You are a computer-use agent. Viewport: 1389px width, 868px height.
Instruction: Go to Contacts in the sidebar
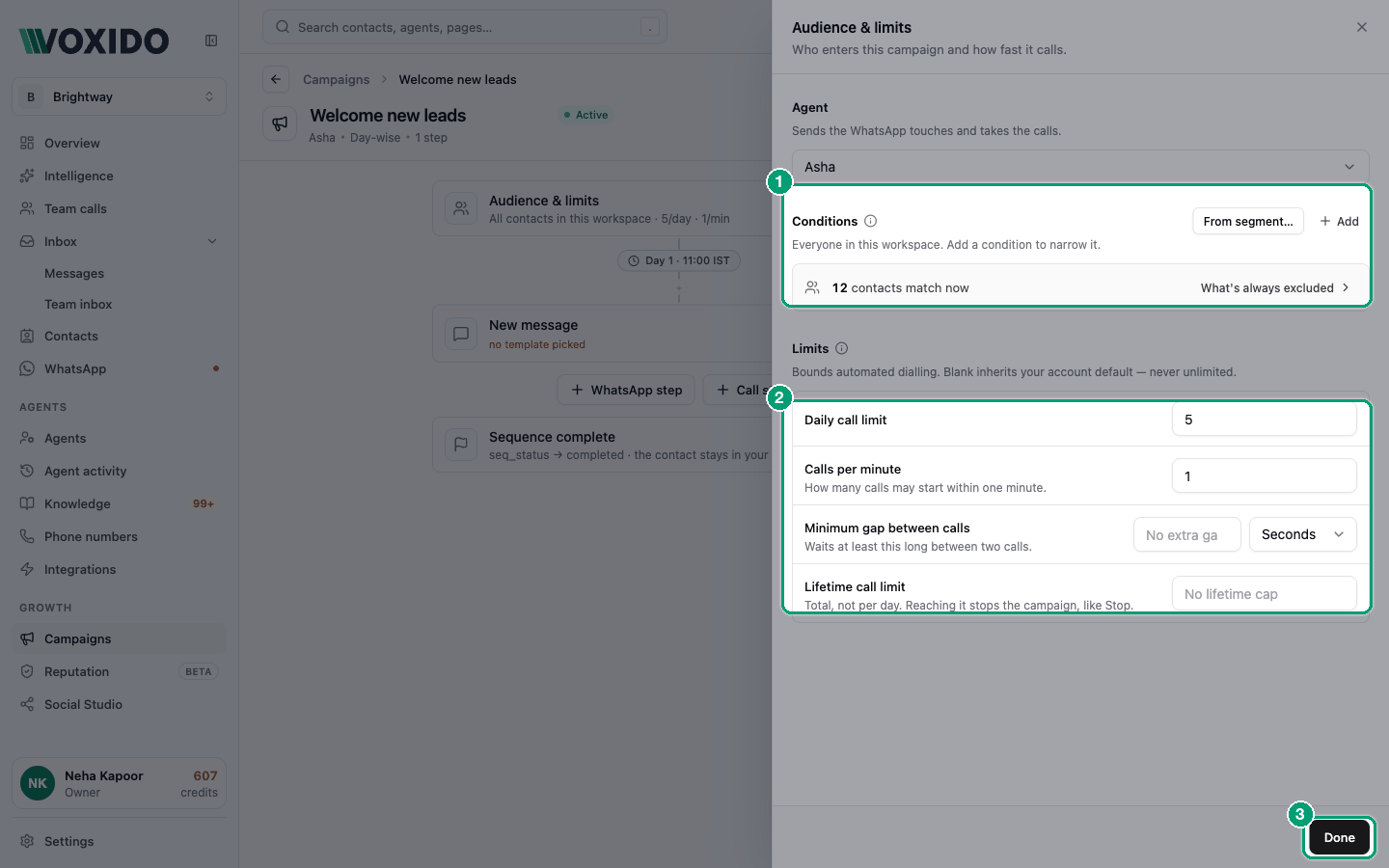[120, 336]
